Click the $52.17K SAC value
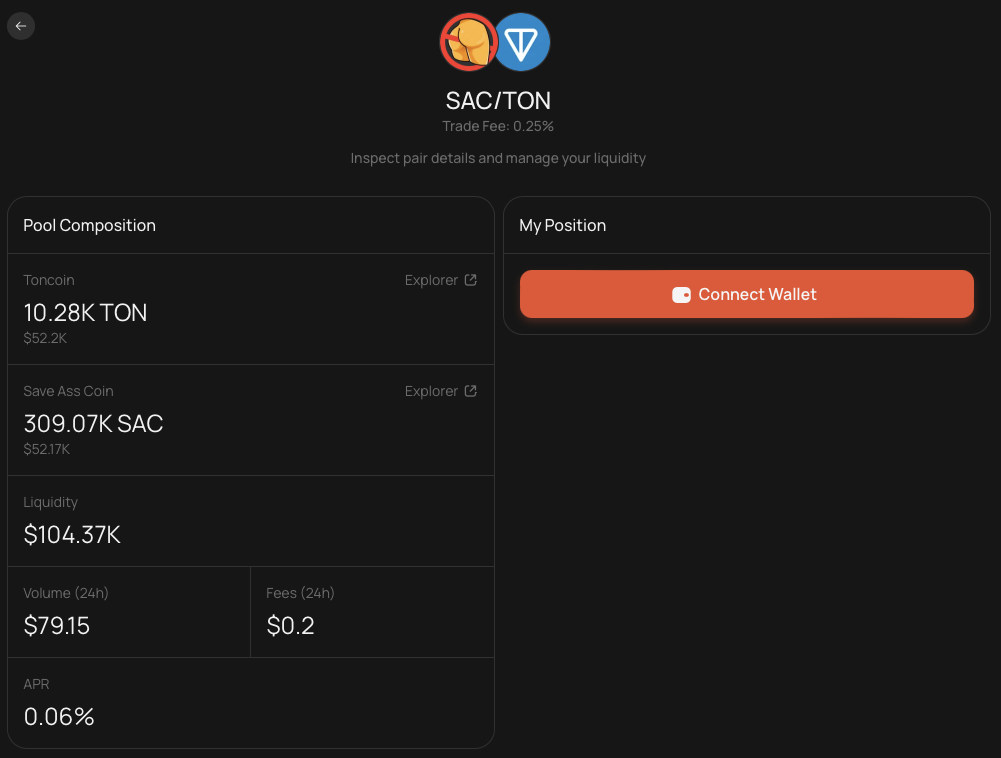Screen dimensions: 1001x758 (47, 450)
